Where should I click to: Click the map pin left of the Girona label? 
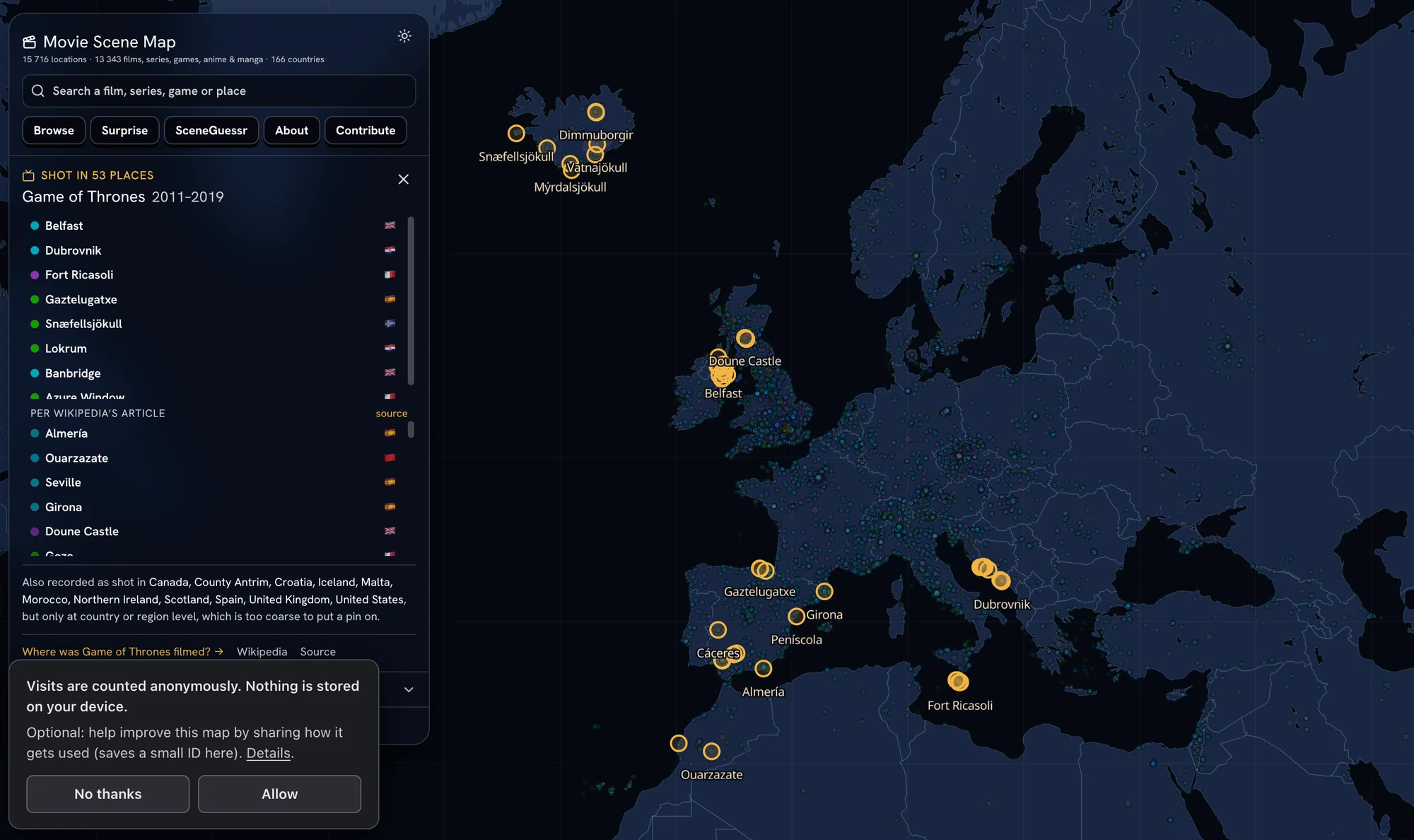[x=797, y=616]
